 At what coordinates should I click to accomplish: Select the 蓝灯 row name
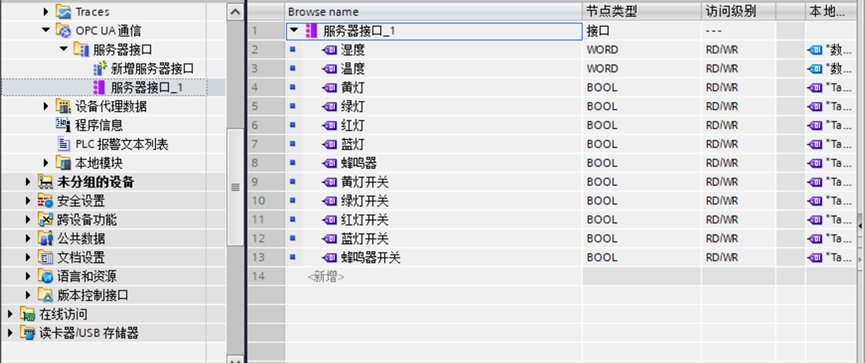(x=353, y=145)
